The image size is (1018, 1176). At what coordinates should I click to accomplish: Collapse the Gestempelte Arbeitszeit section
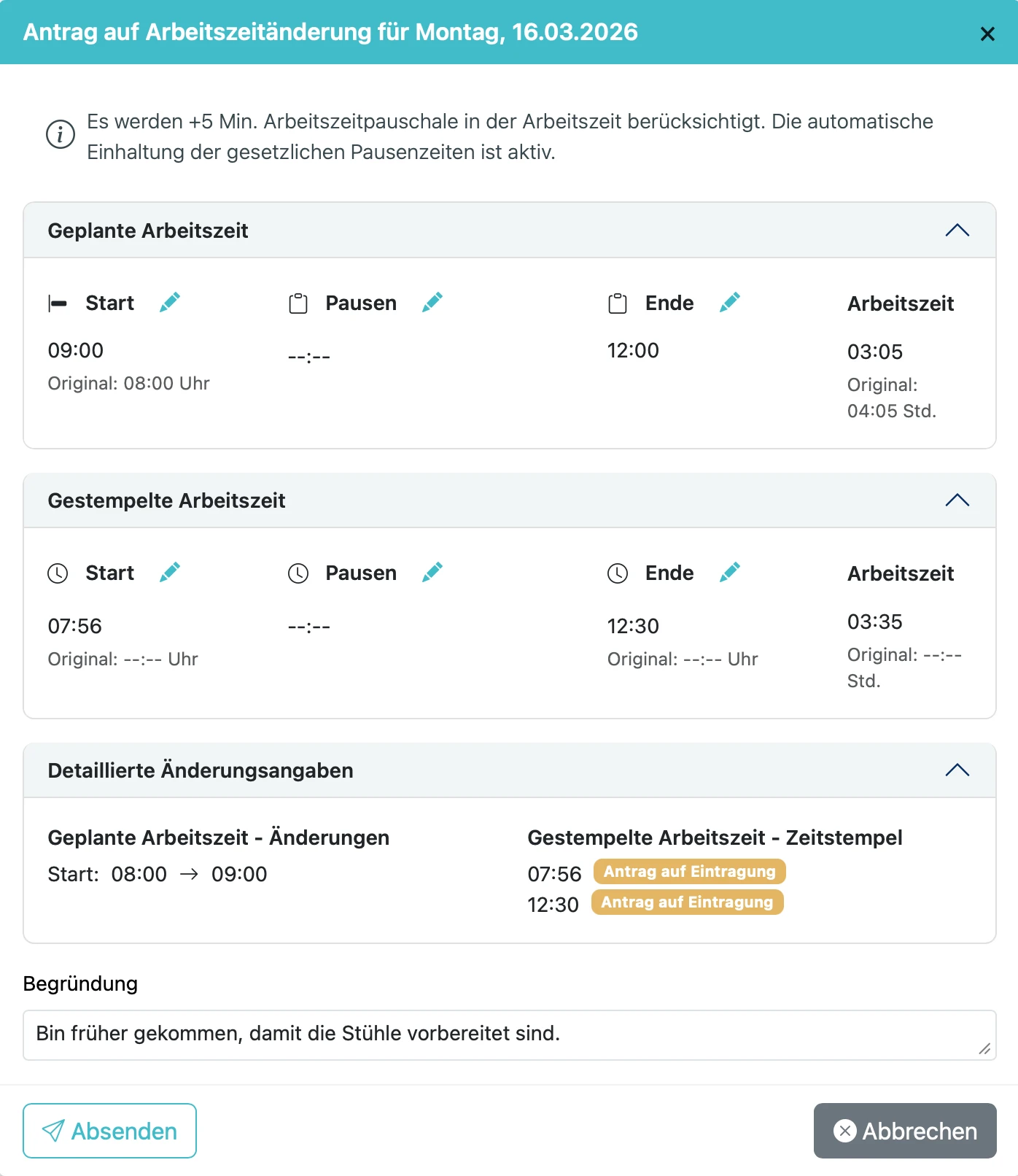click(x=957, y=500)
